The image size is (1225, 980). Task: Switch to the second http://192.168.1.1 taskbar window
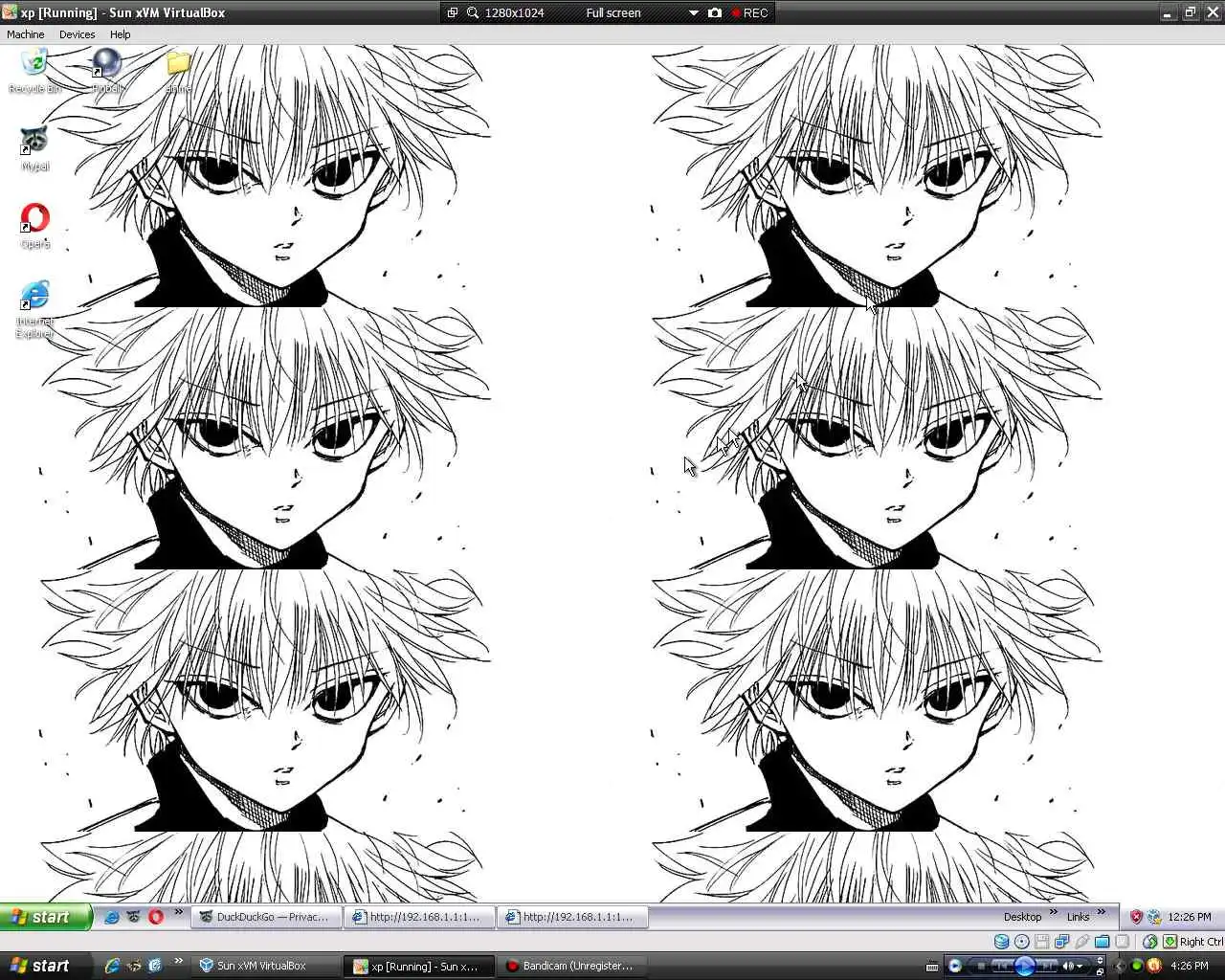click(574, 917)
